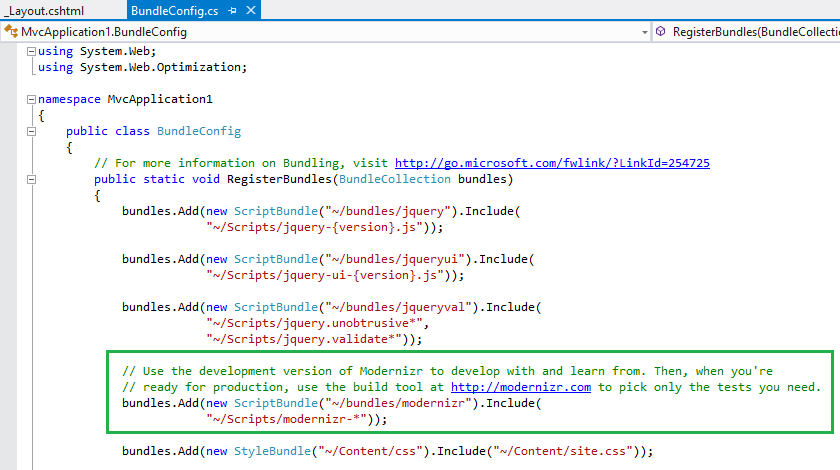Click the BundleConfig class name in code
This screenshot has width=840, height=470.
tap(199, 131)
